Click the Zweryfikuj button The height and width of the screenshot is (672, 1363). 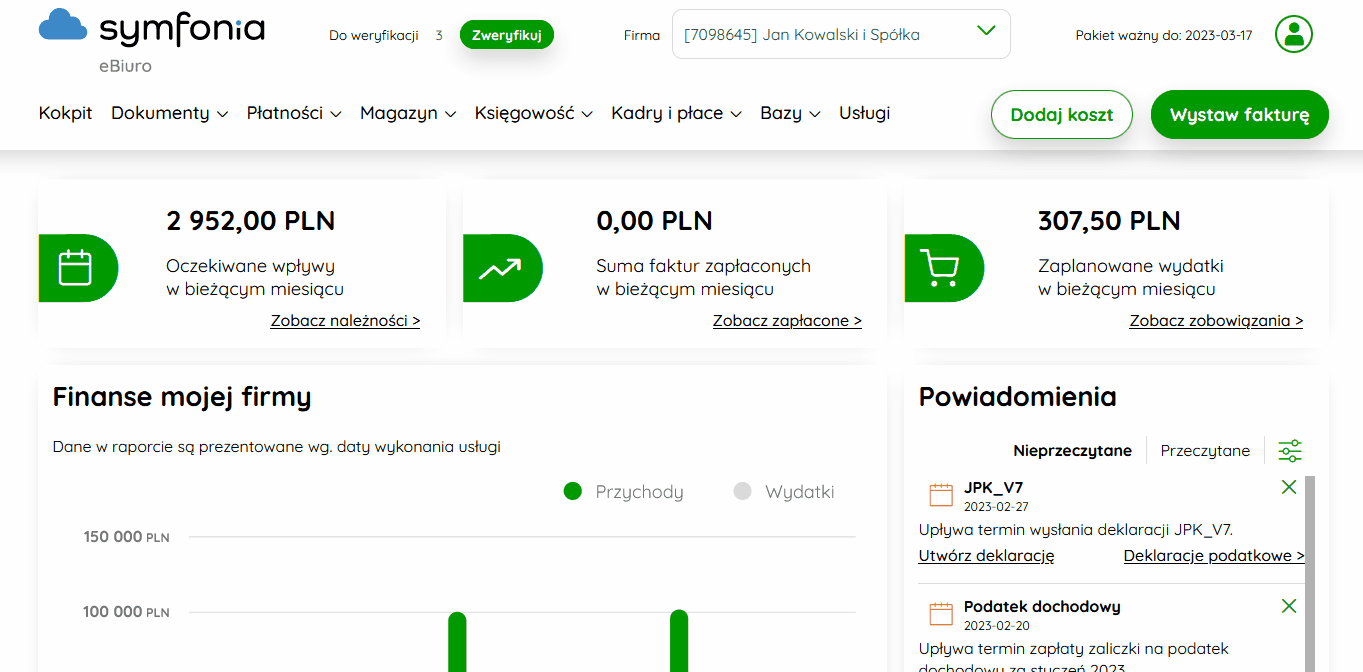click(506, 35)
